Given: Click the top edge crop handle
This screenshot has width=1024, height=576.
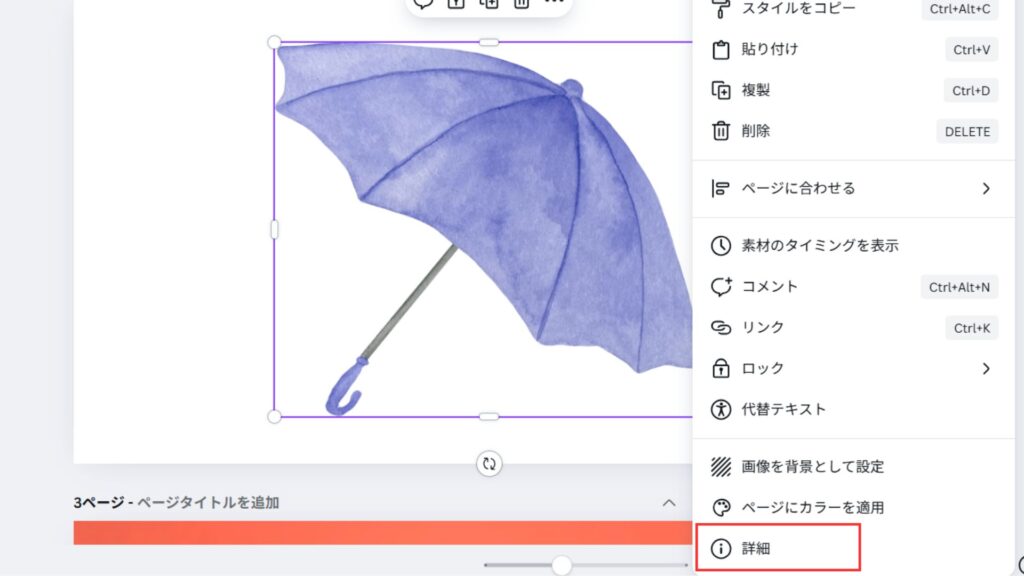Looking at the screenshot, I should (x=488, y=42).
